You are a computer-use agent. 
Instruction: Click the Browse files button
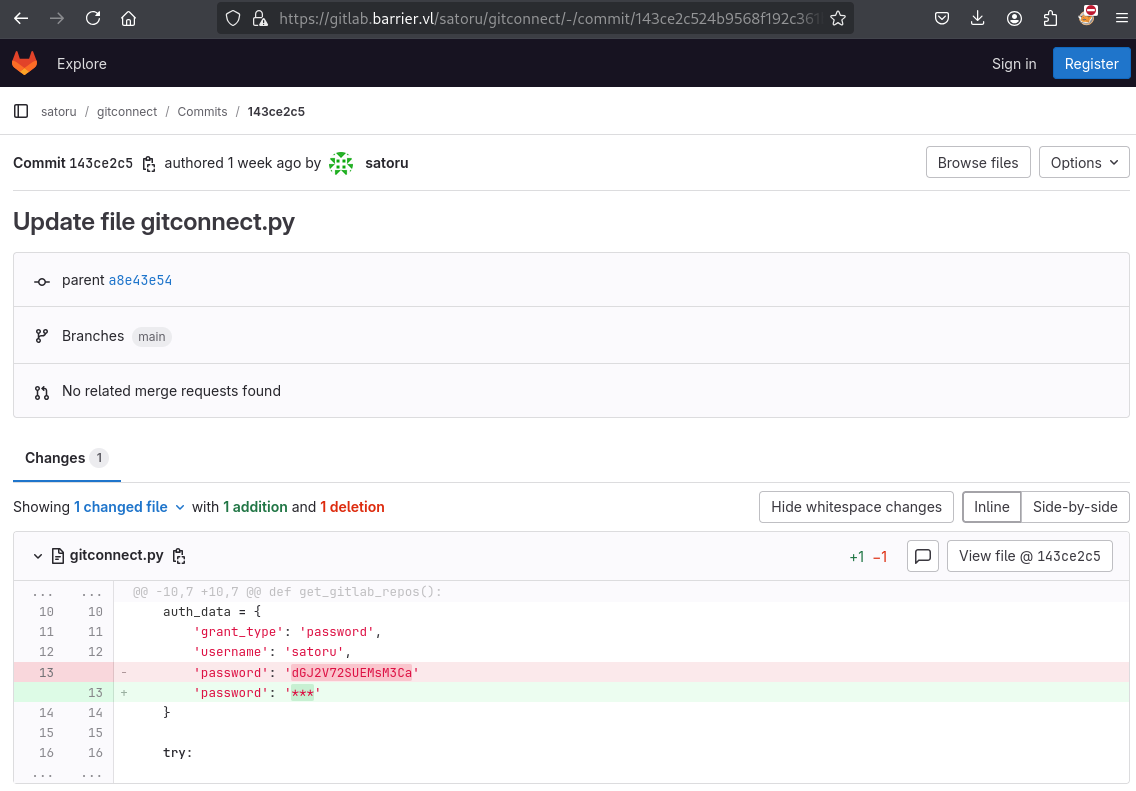978,163
